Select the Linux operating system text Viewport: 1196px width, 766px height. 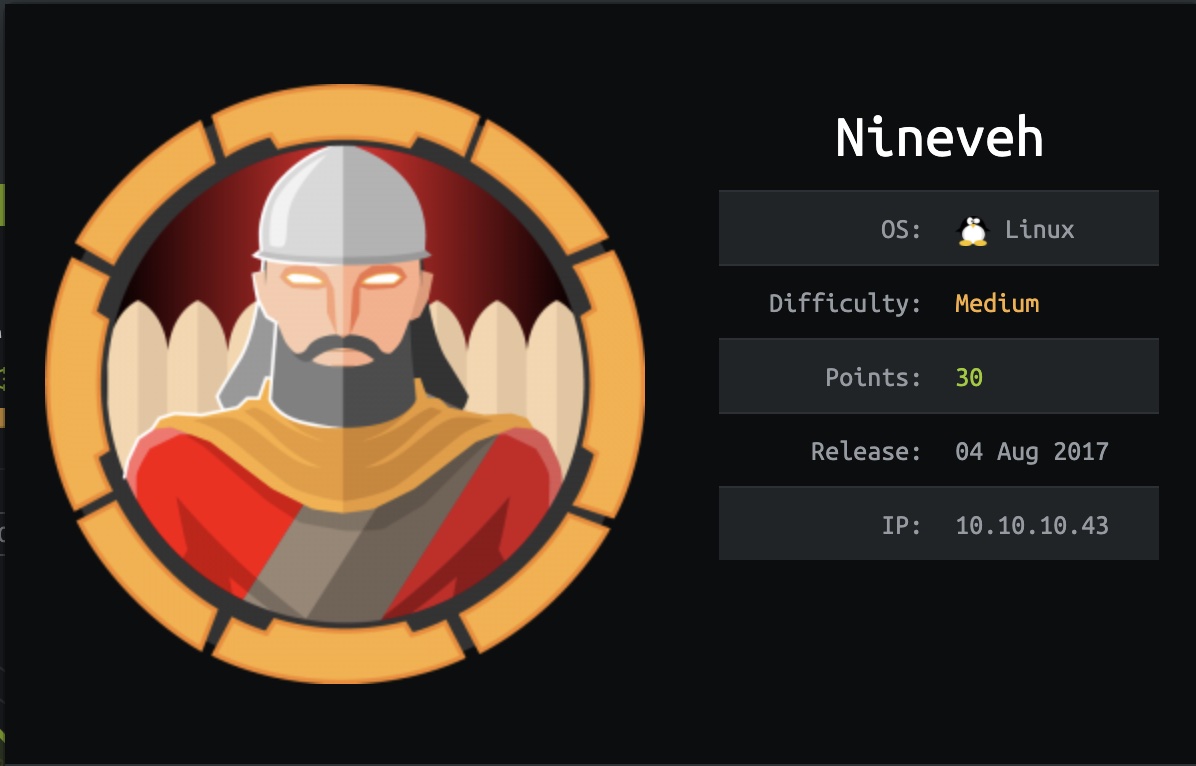pos(1040,230)
